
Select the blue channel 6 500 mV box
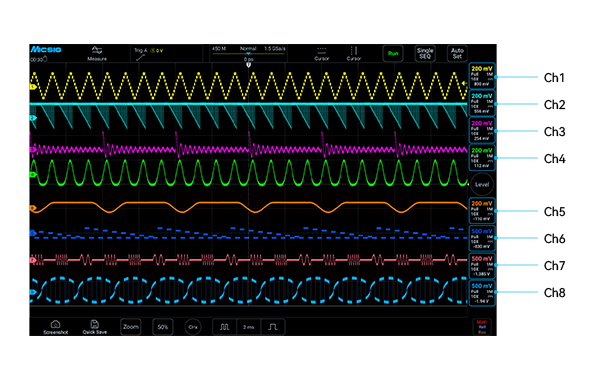[x=482, y=238]
